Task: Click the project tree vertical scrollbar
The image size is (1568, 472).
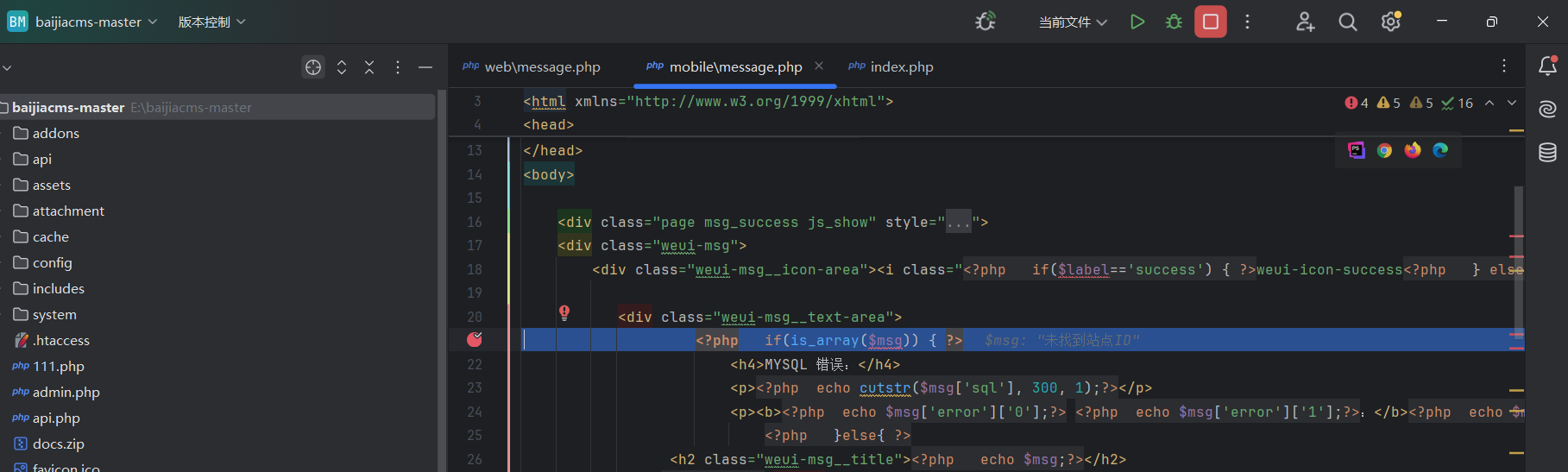Action: (442, 280)
